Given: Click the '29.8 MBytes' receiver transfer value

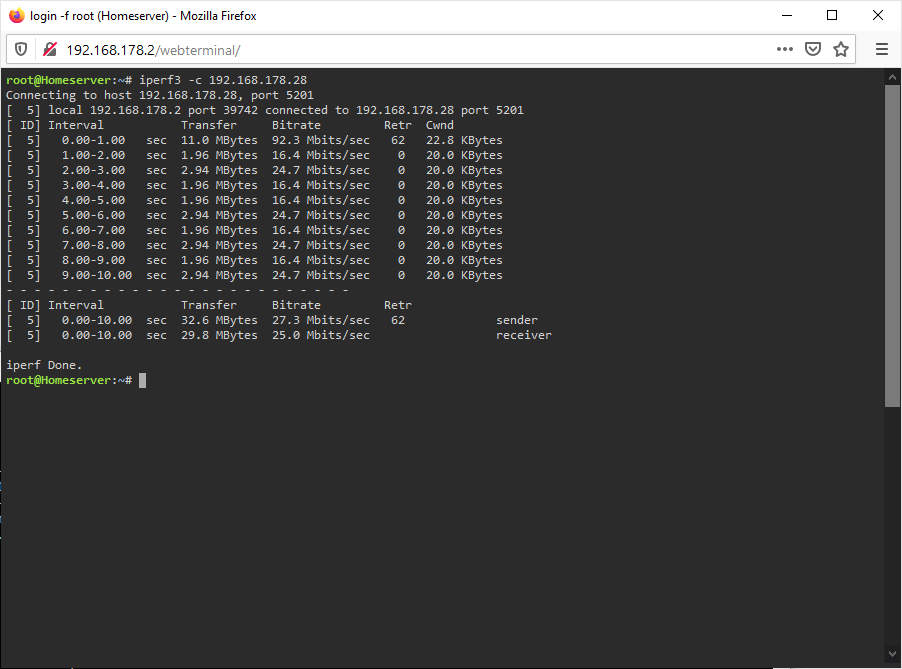Looking at the screenshot, I should 219,335.
